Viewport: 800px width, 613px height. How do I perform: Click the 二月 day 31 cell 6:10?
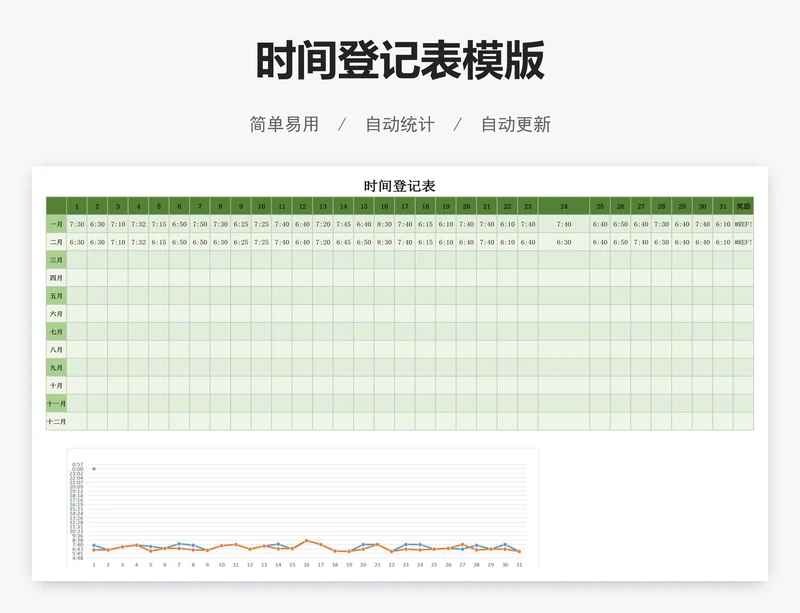(723, 242)
